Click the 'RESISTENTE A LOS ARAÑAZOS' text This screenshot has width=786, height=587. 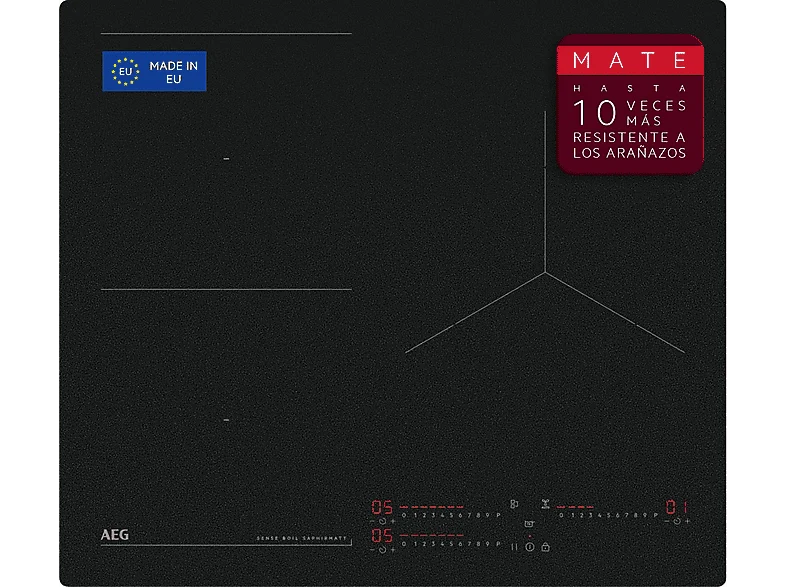(x=630, y=145)
